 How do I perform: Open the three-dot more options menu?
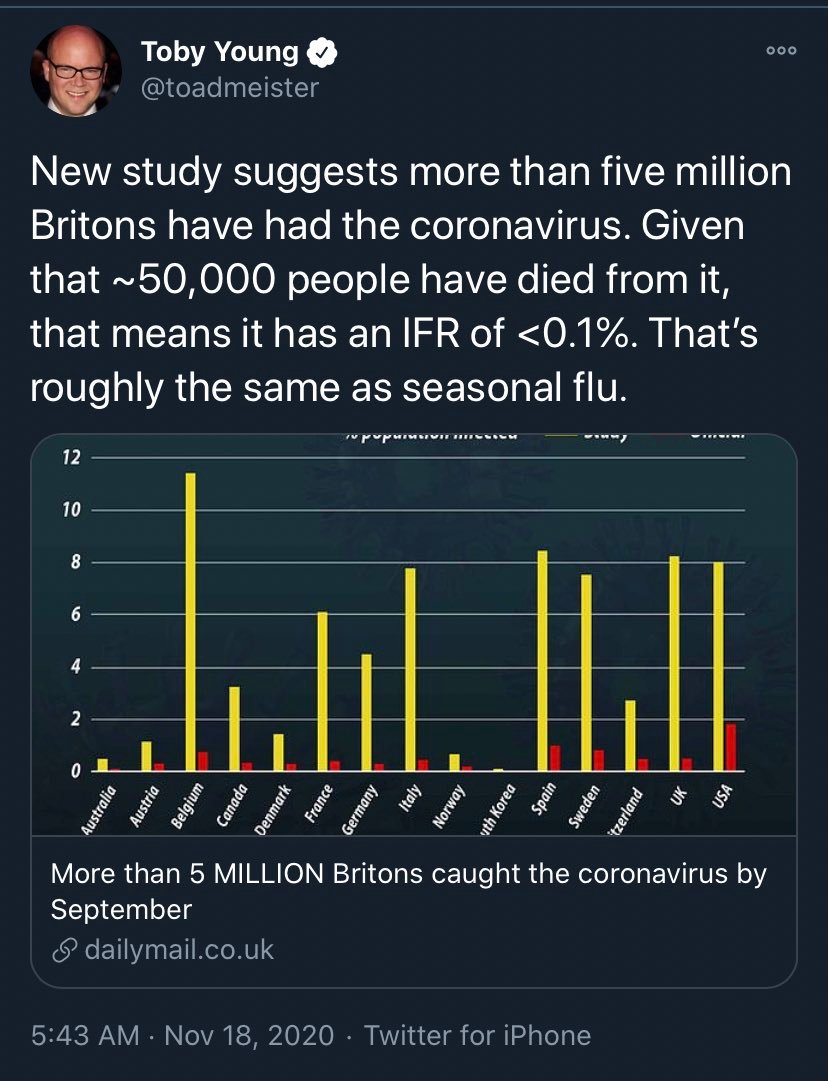click(779, 51)
